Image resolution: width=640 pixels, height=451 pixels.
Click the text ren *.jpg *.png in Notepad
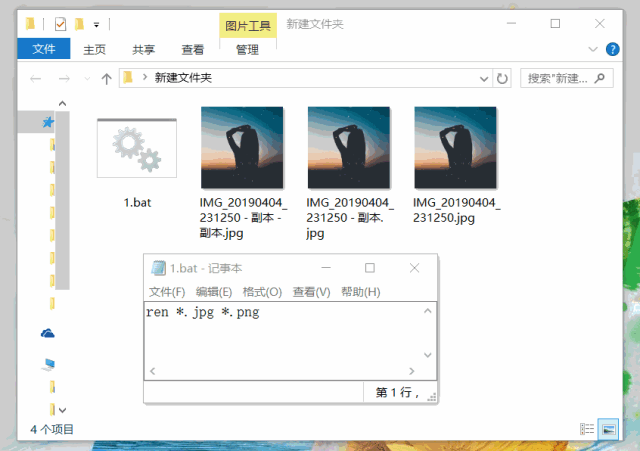pyautogui.click(x=203, y=313)
